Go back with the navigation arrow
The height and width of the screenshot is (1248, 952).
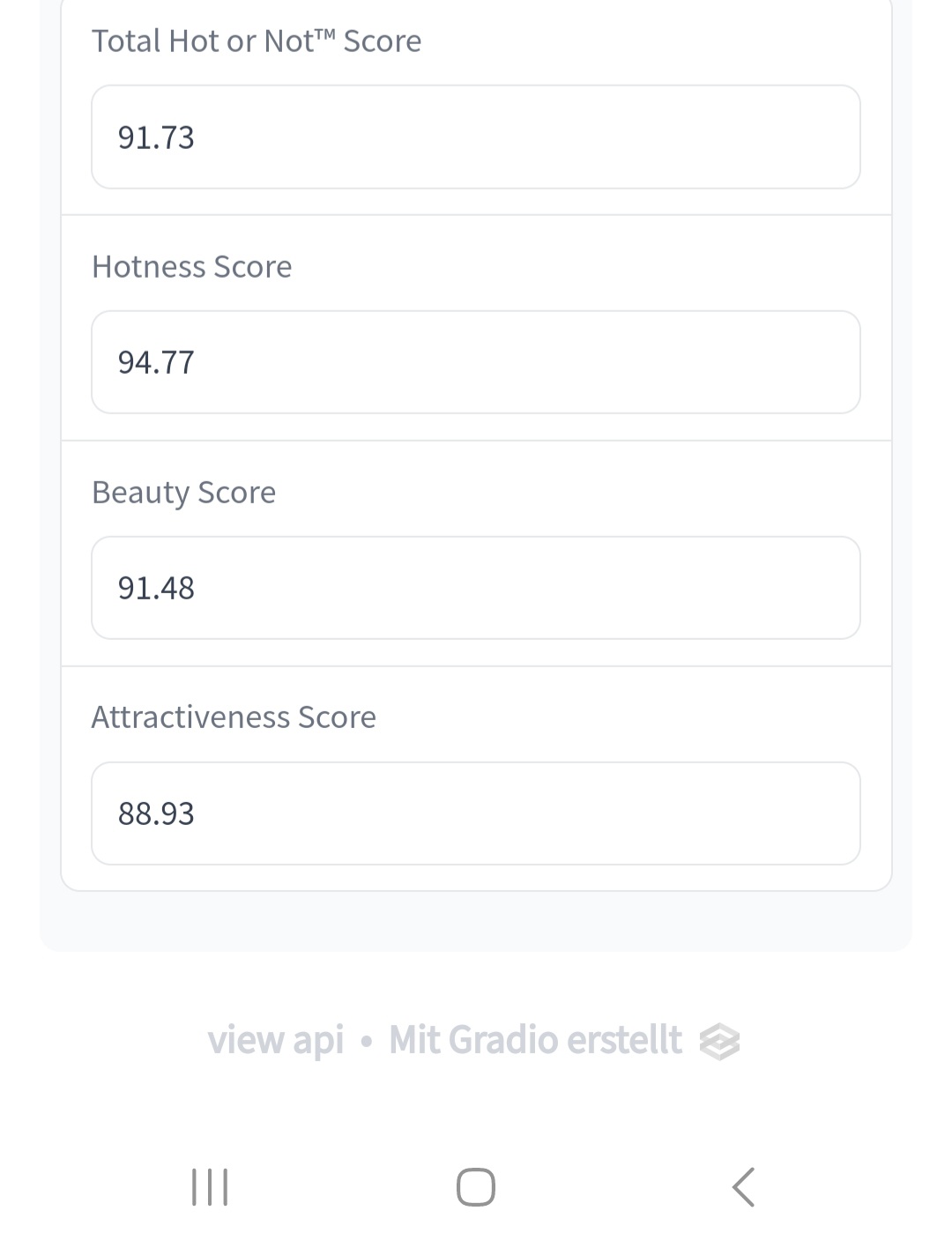(x=743, y=1186)
